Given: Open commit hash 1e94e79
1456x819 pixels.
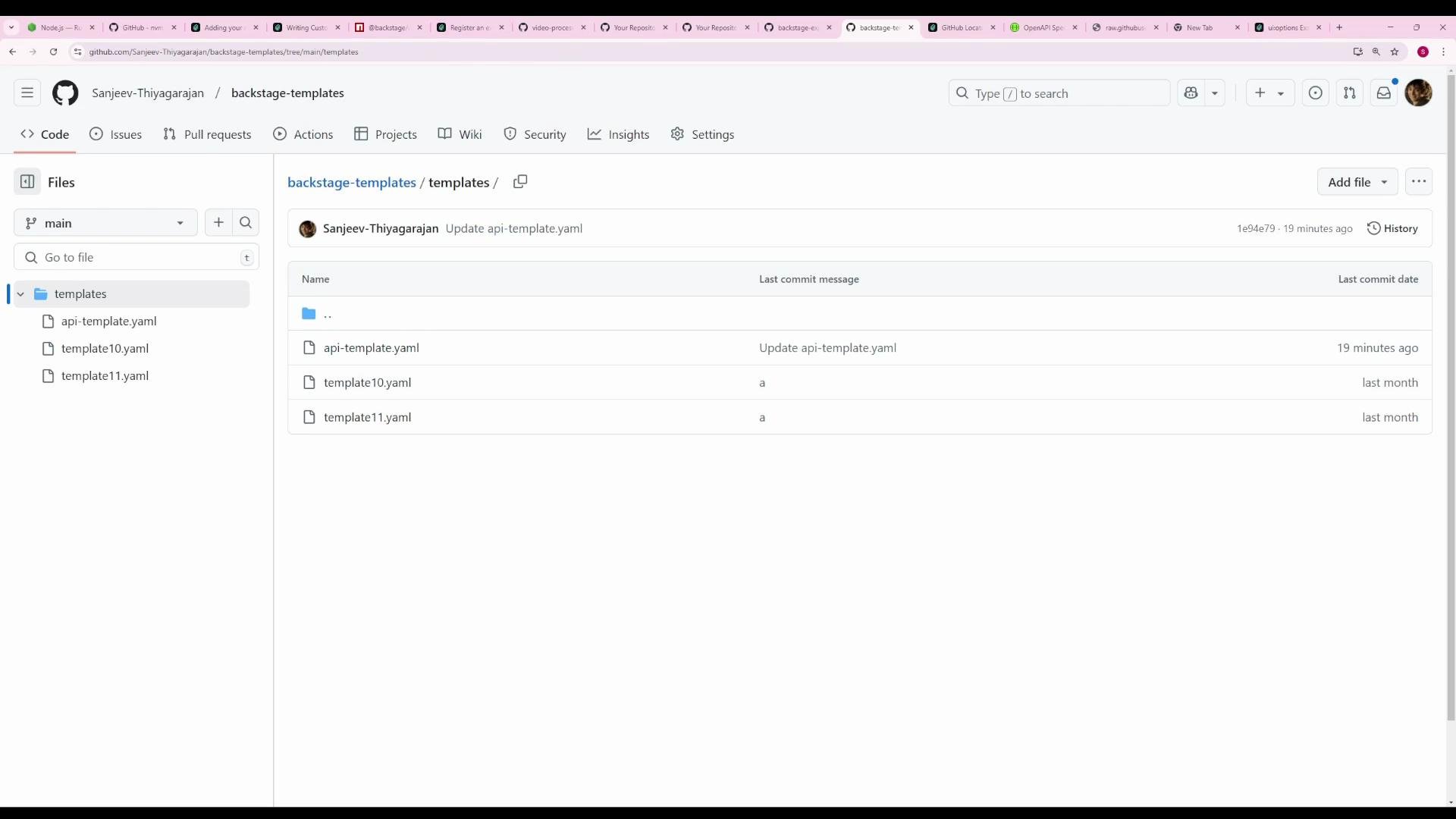Looking at the screenshot, I should tap(1255, 228).
